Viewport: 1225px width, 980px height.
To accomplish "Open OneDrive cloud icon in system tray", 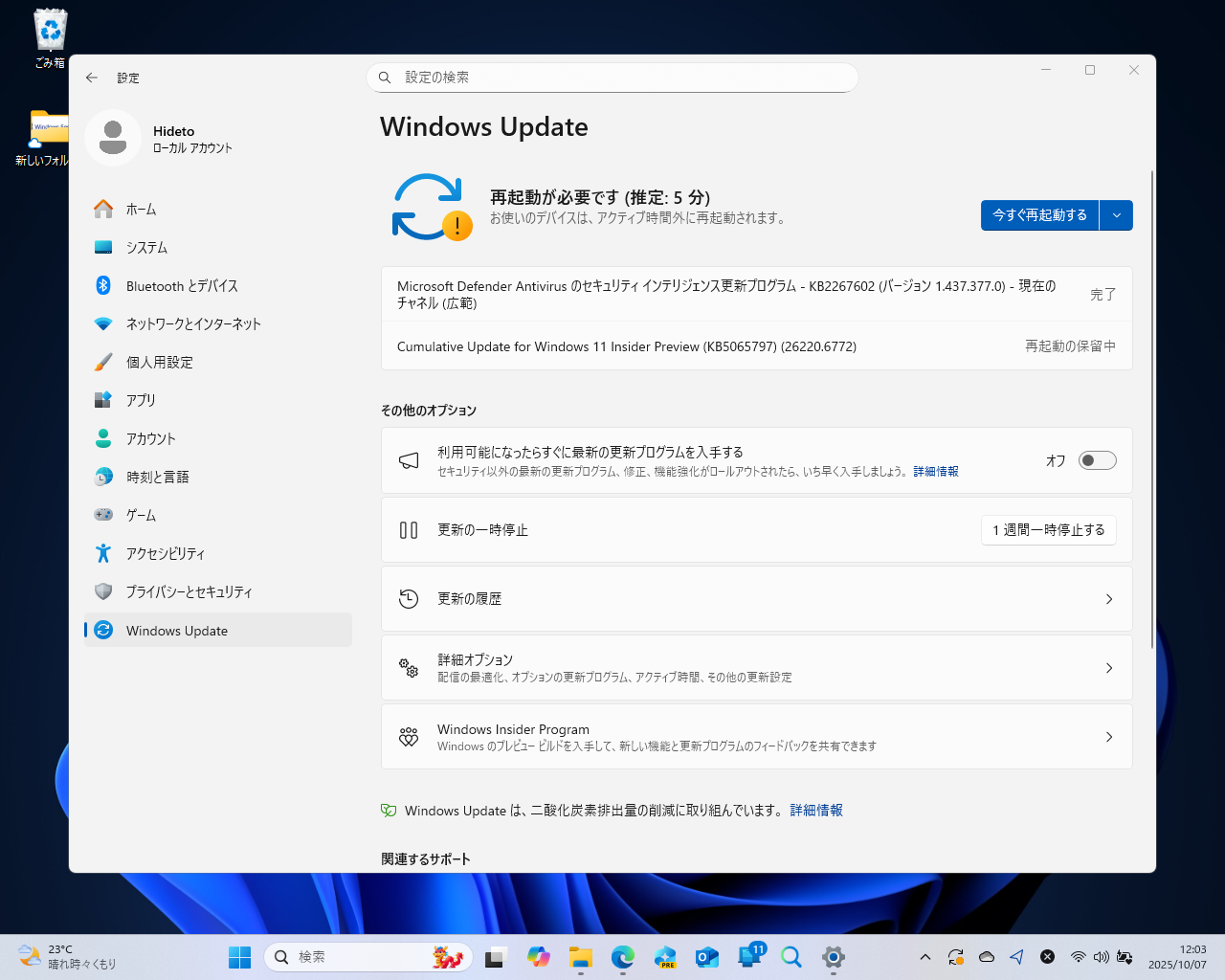I will (987, 956).
